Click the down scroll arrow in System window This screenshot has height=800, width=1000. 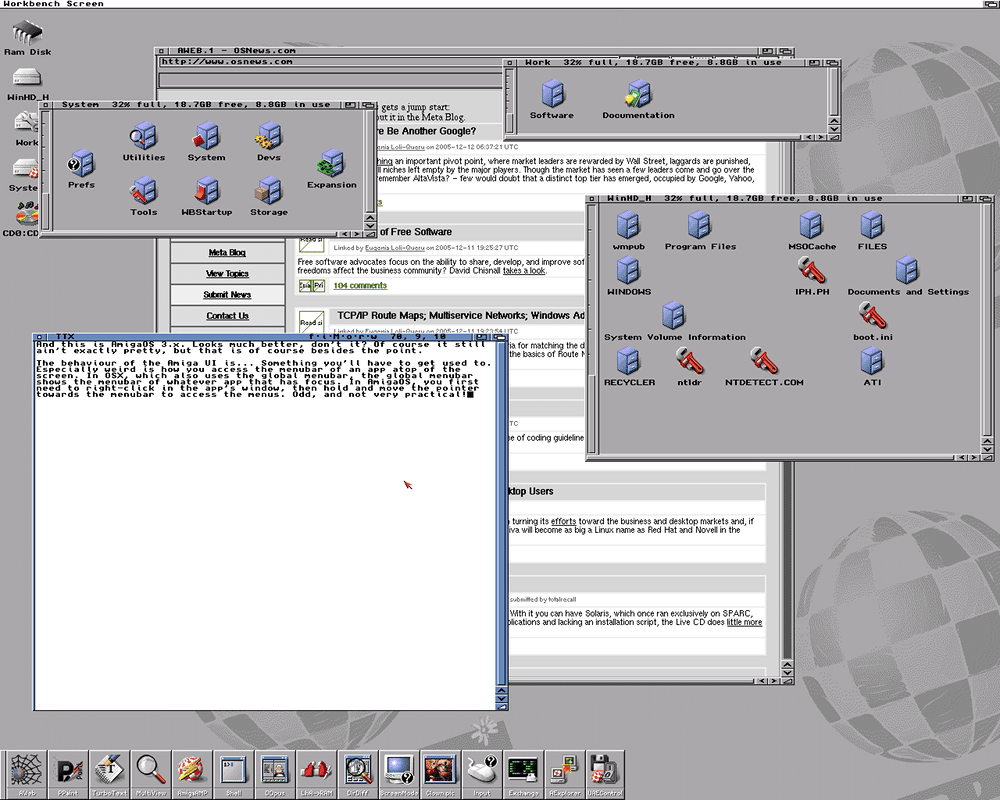(x=370, y=226)
